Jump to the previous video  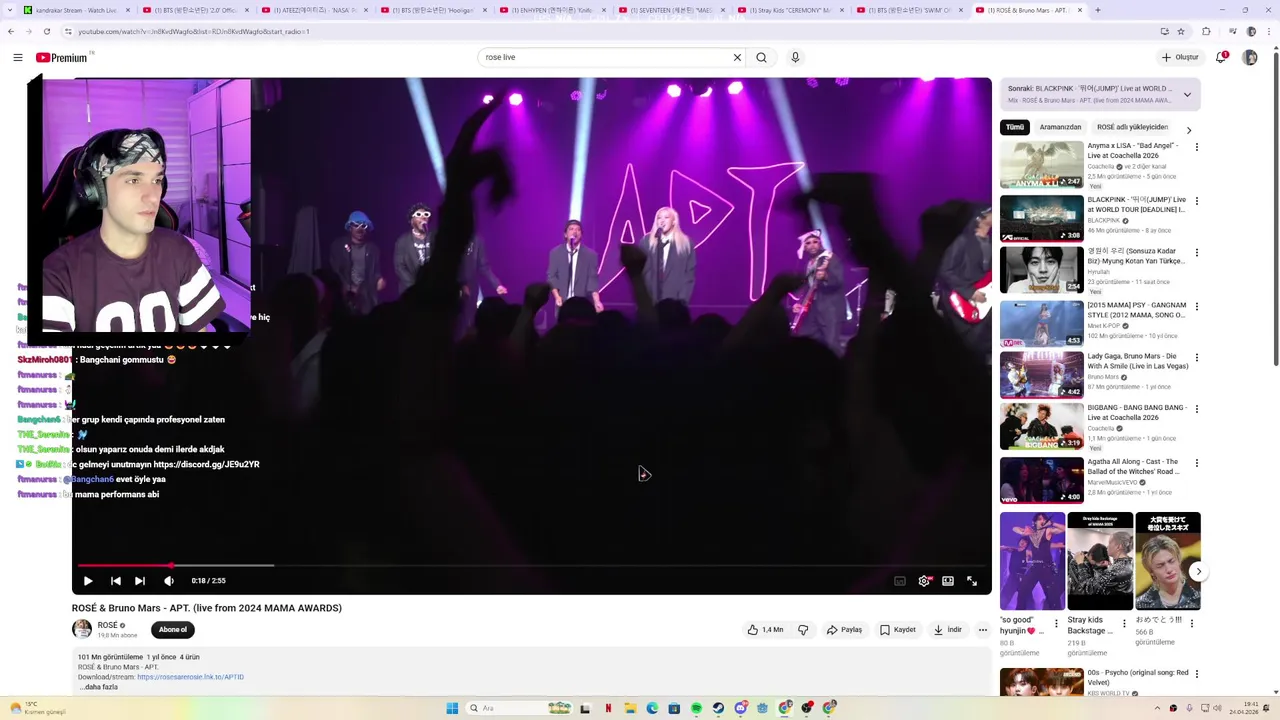(115, 581)
